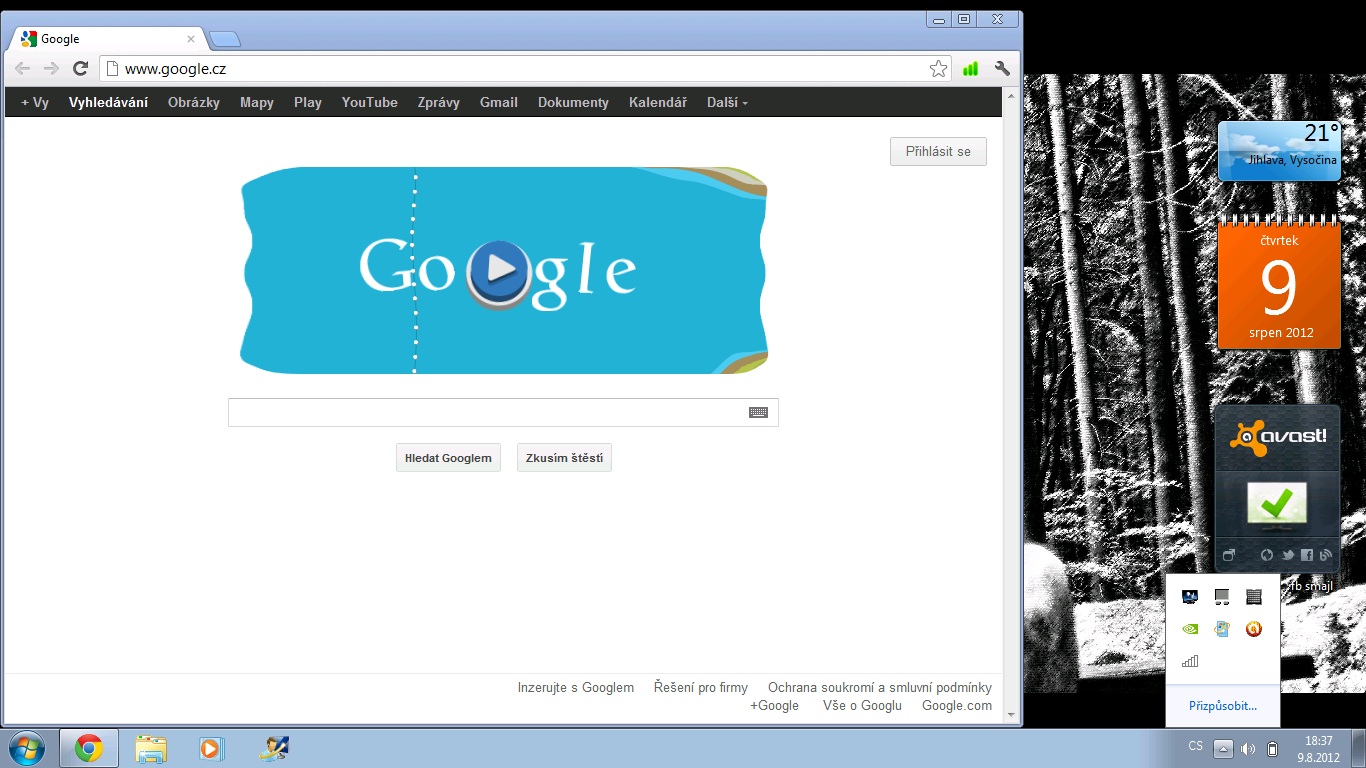
Task: Click the green checkmark avast status monitor
Action: 1277,504
